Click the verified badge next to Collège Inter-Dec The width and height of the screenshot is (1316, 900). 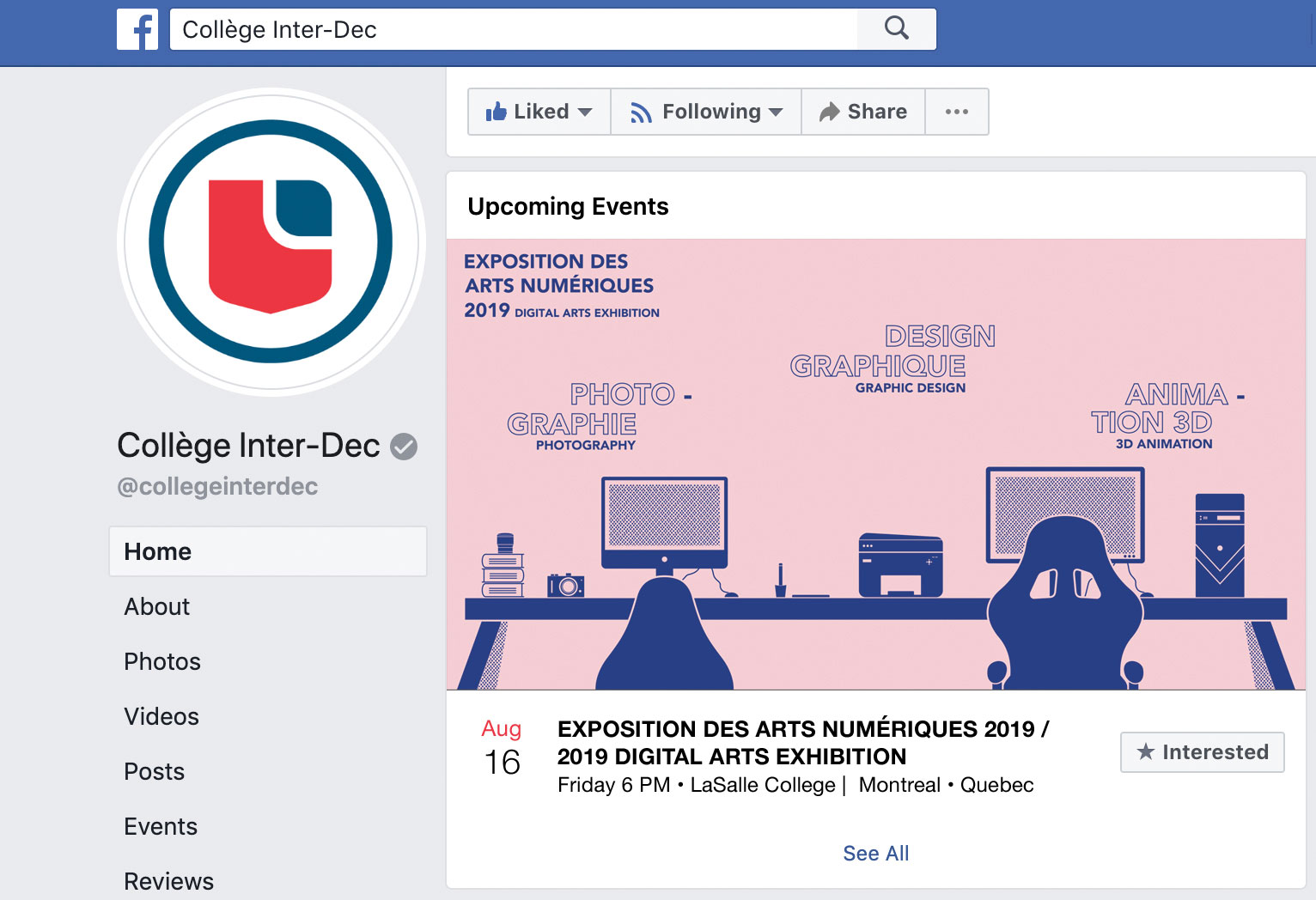(404, 447)
